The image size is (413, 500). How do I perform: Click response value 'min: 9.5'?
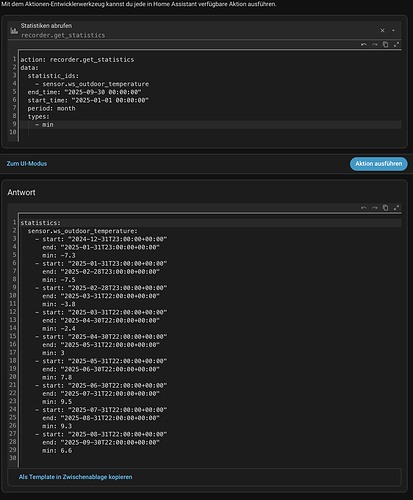tap(57, 402)
